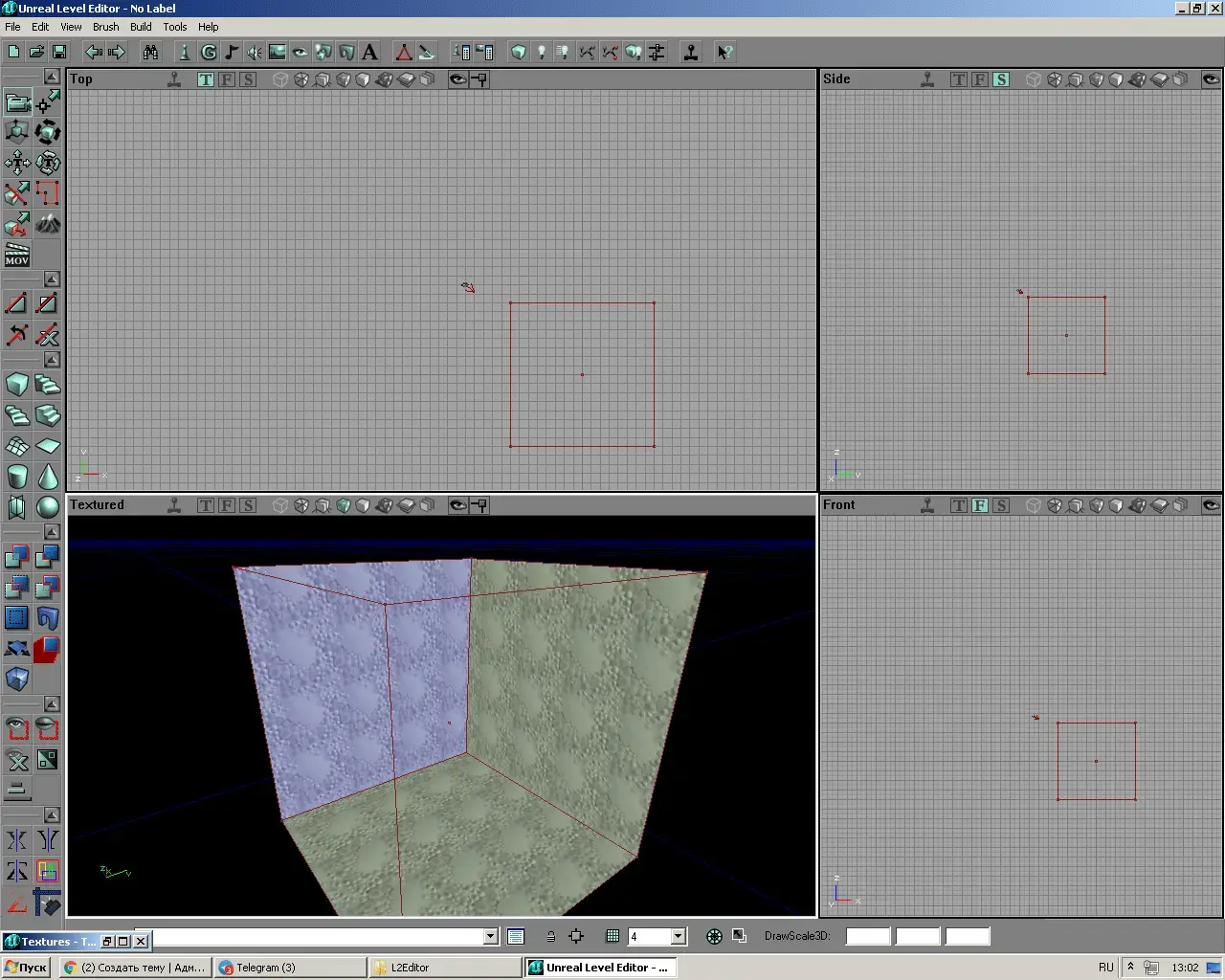Build a Sphere brush
1225x980 pixels.
48,507
